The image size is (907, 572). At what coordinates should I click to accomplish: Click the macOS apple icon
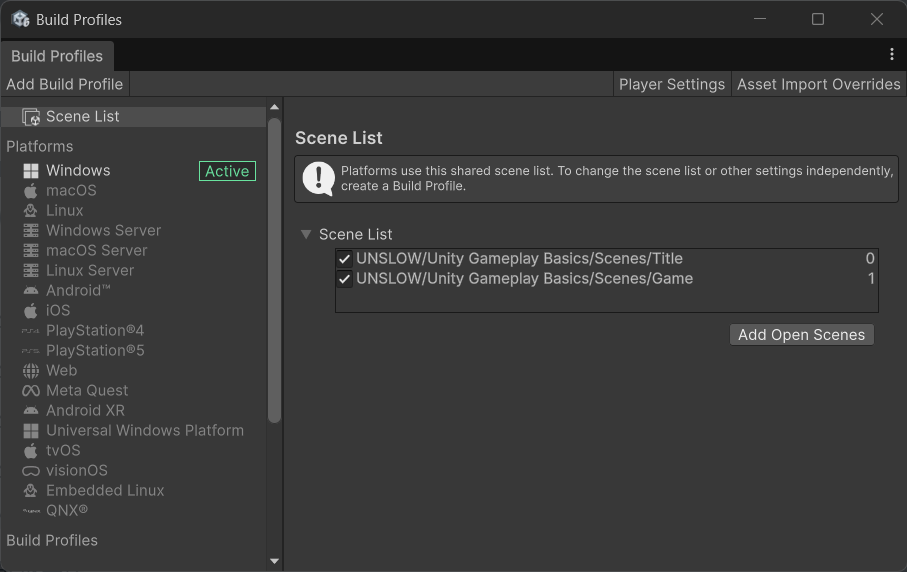31,190
